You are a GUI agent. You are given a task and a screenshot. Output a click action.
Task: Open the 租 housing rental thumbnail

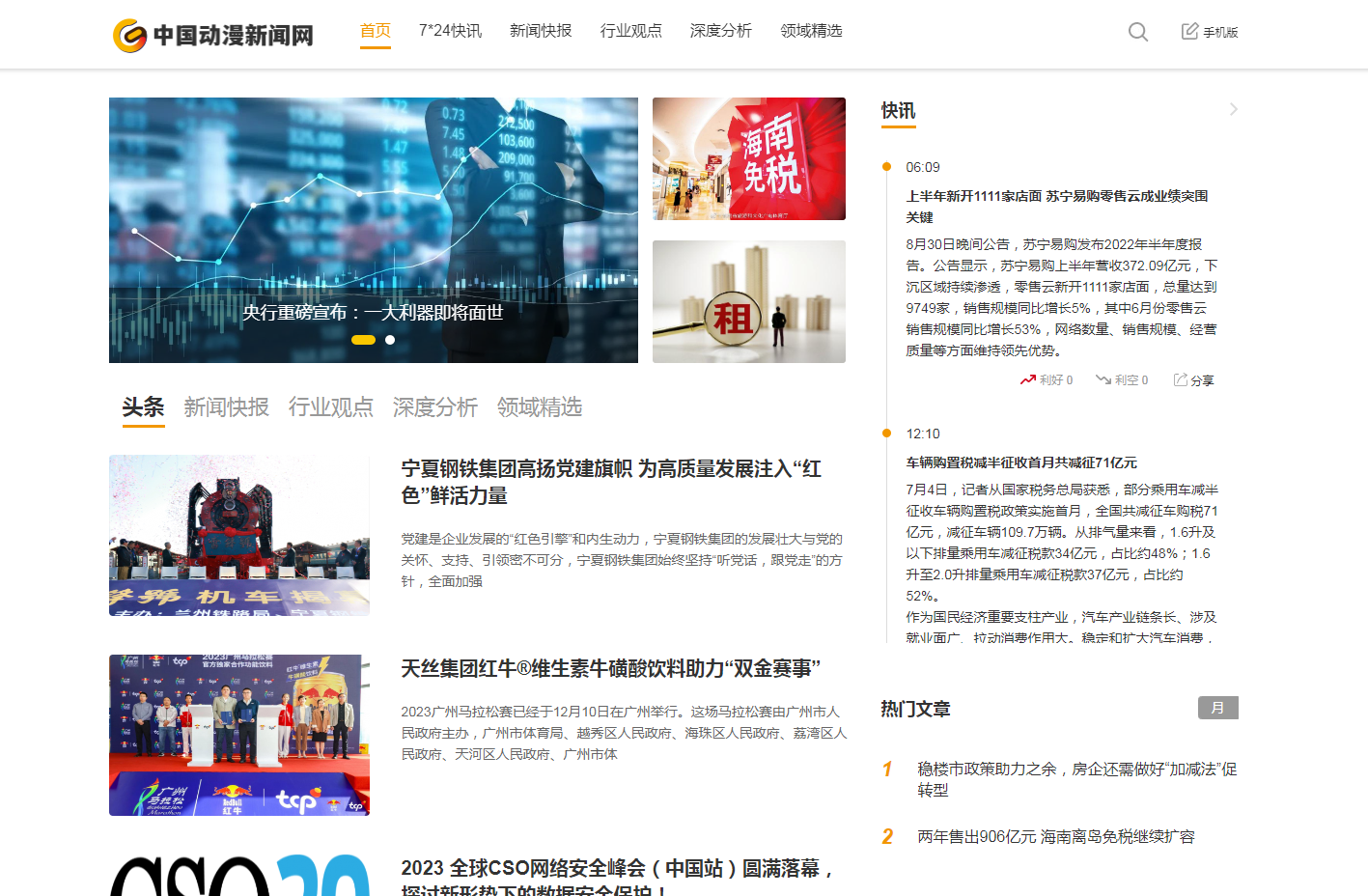point(749,301)
